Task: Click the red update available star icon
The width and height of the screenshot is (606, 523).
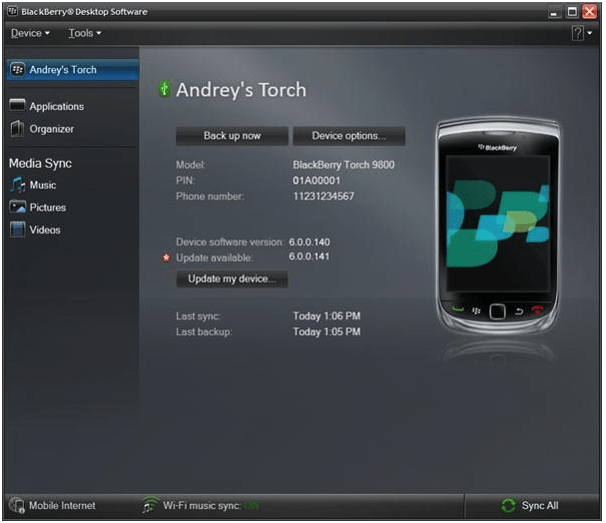Action: click(166, 258)
